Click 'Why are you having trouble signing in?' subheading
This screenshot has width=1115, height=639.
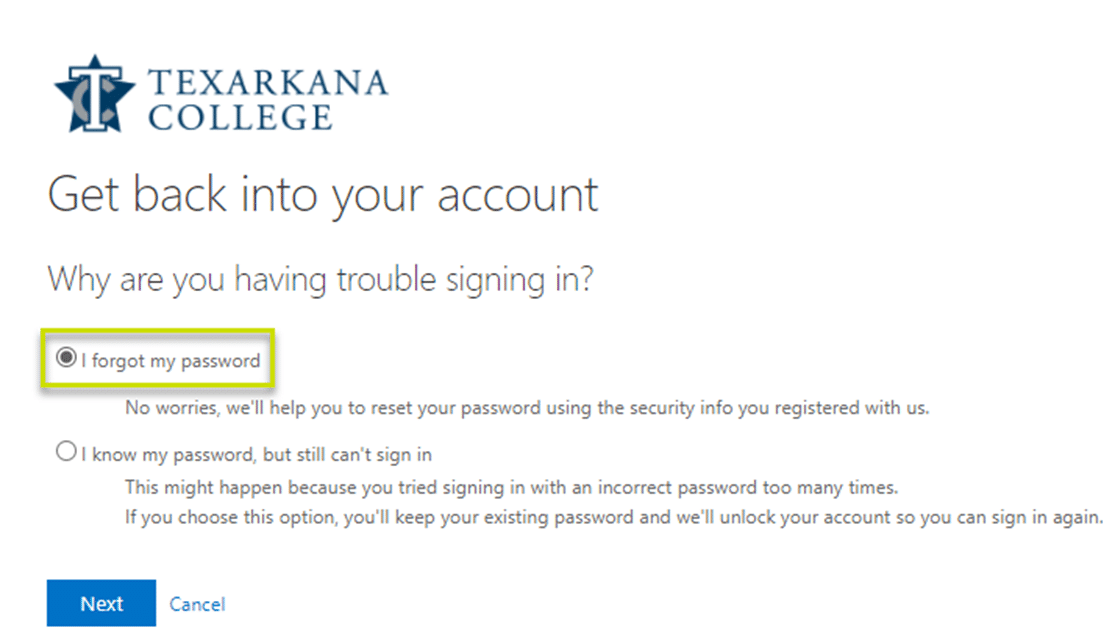tap(320, 279)
